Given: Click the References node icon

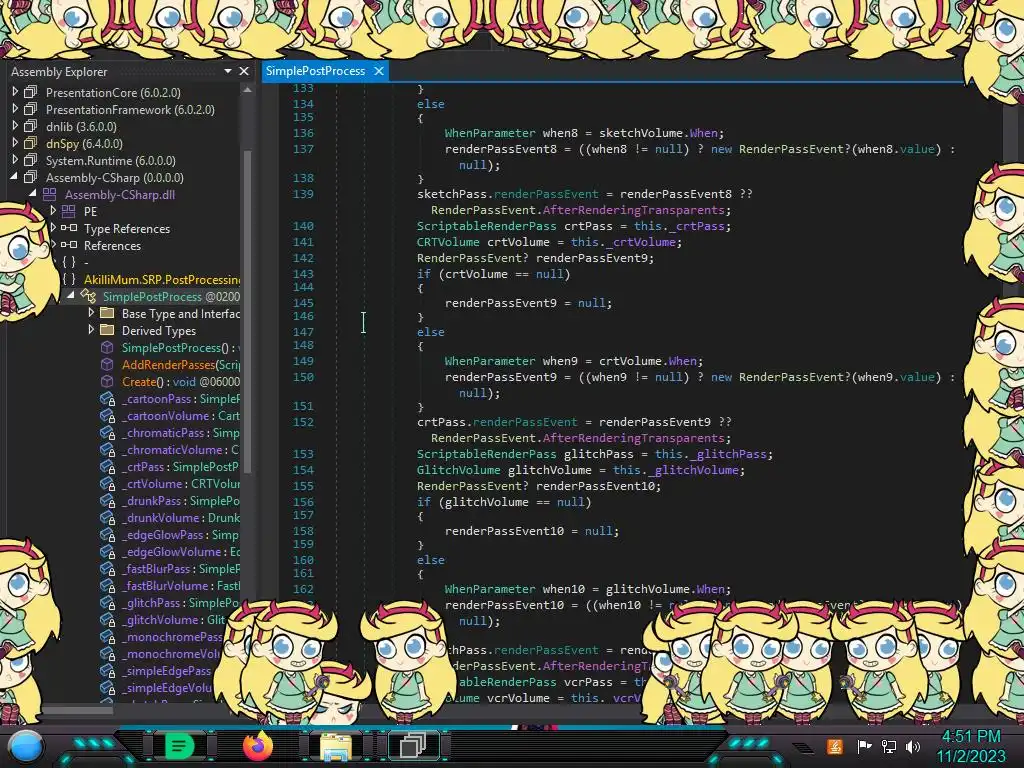Looking at the screenshot, I should pyautogui.click(x=69, y=245).
